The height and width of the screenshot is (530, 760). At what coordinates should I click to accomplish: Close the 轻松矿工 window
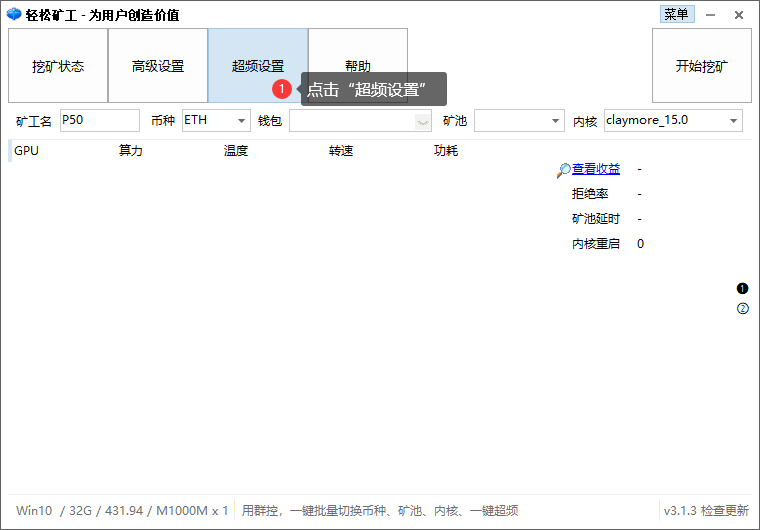pos(739,15)
